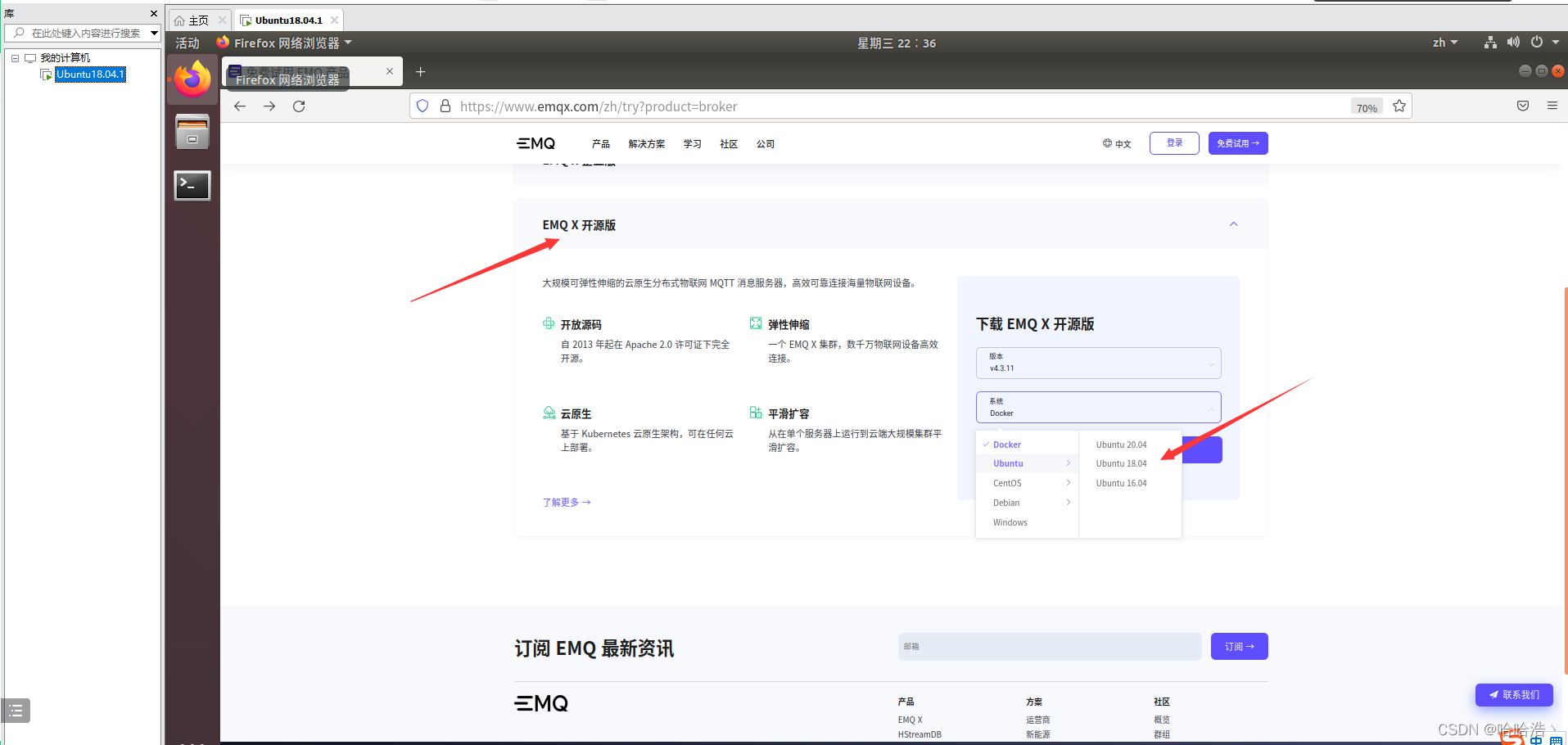Open the library list icon at bottom left

[x=16, y=711]
